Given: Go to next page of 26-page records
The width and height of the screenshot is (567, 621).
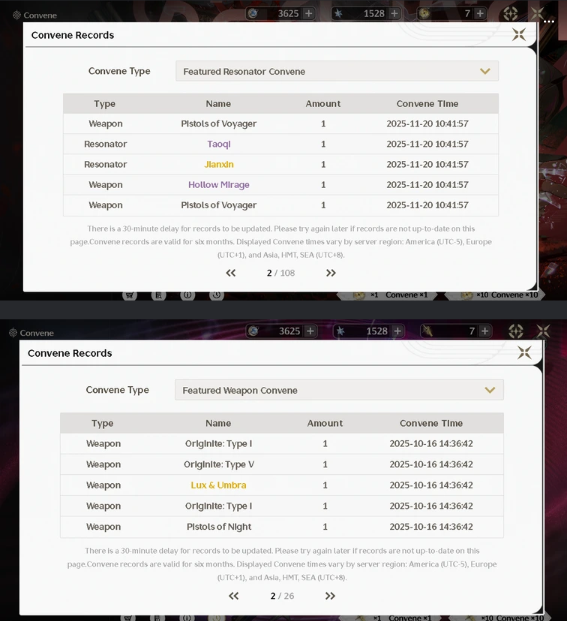Looking at the screenshot, I should tap(330, 596).
